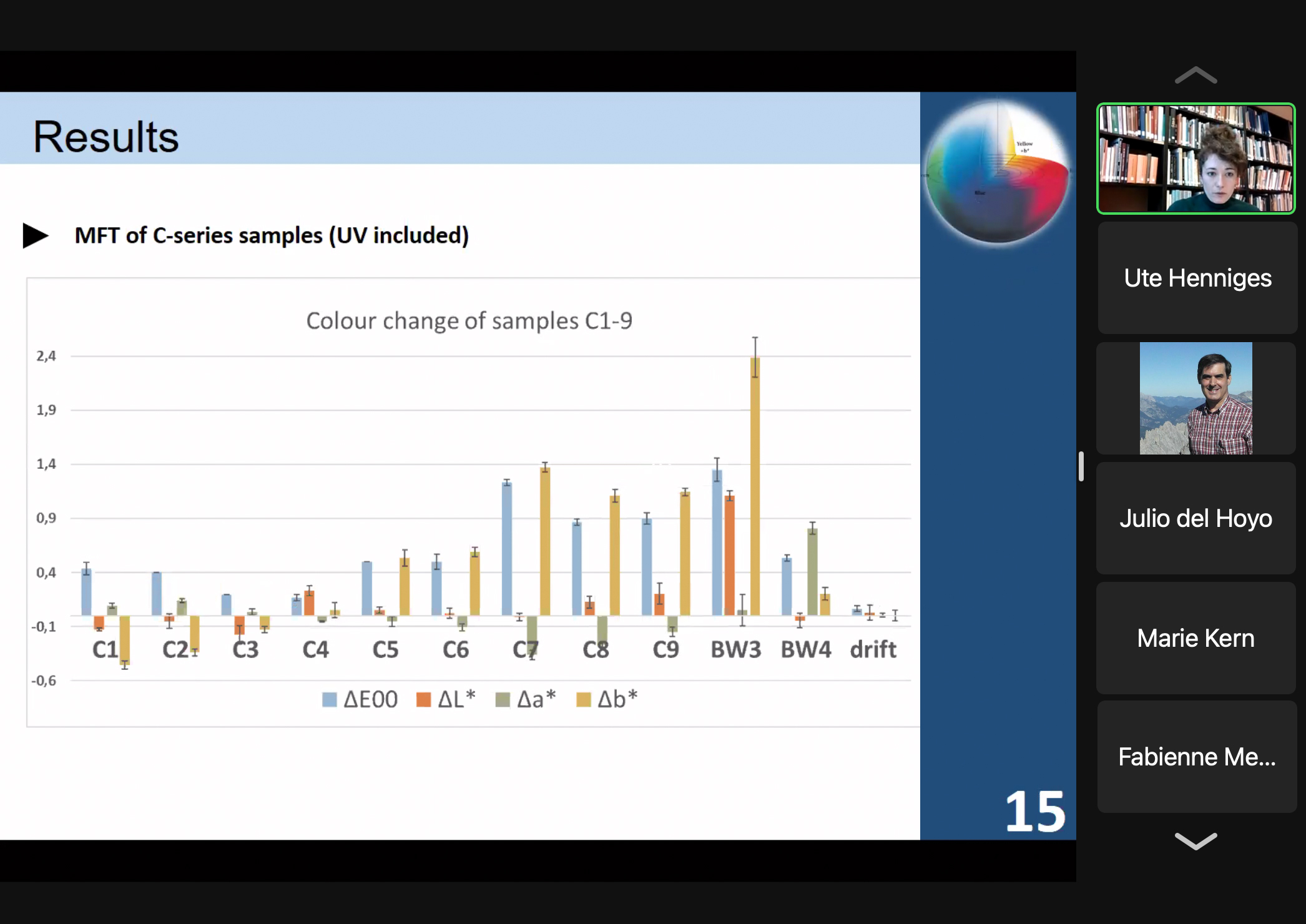Click the ΔE00 blue legend swatch
Image resolution: width=1306 pixels, height=924 pixels.
(329, 699)
